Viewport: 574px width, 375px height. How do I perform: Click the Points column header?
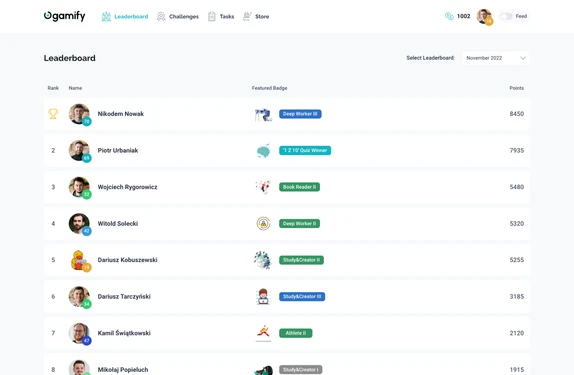[x=517, y=88]
